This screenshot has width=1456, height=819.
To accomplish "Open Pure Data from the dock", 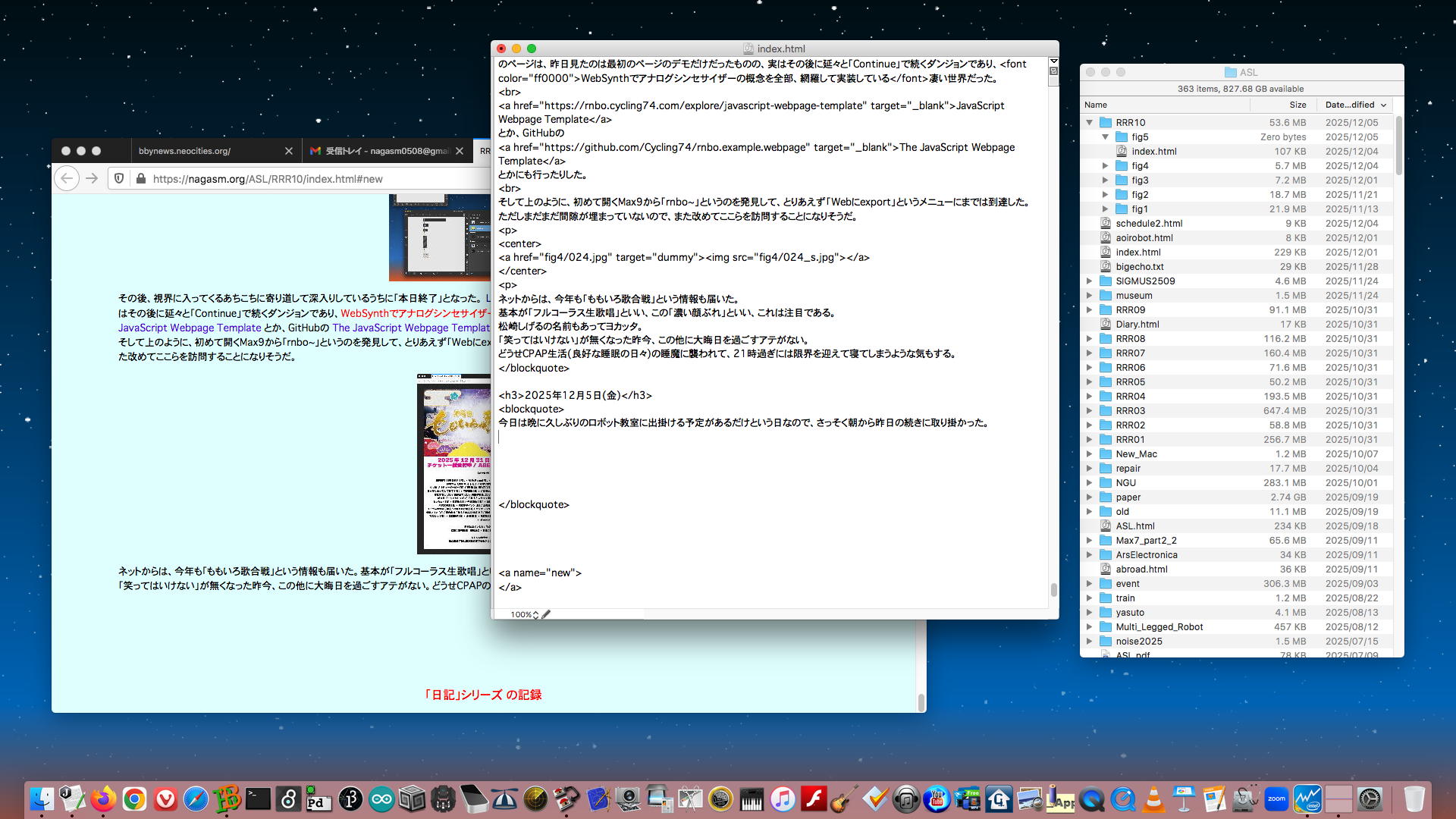I will pos(318,799).
